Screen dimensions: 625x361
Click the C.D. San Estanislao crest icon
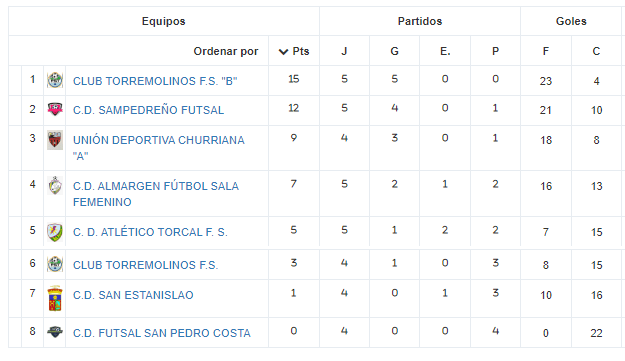pos(55,298)
